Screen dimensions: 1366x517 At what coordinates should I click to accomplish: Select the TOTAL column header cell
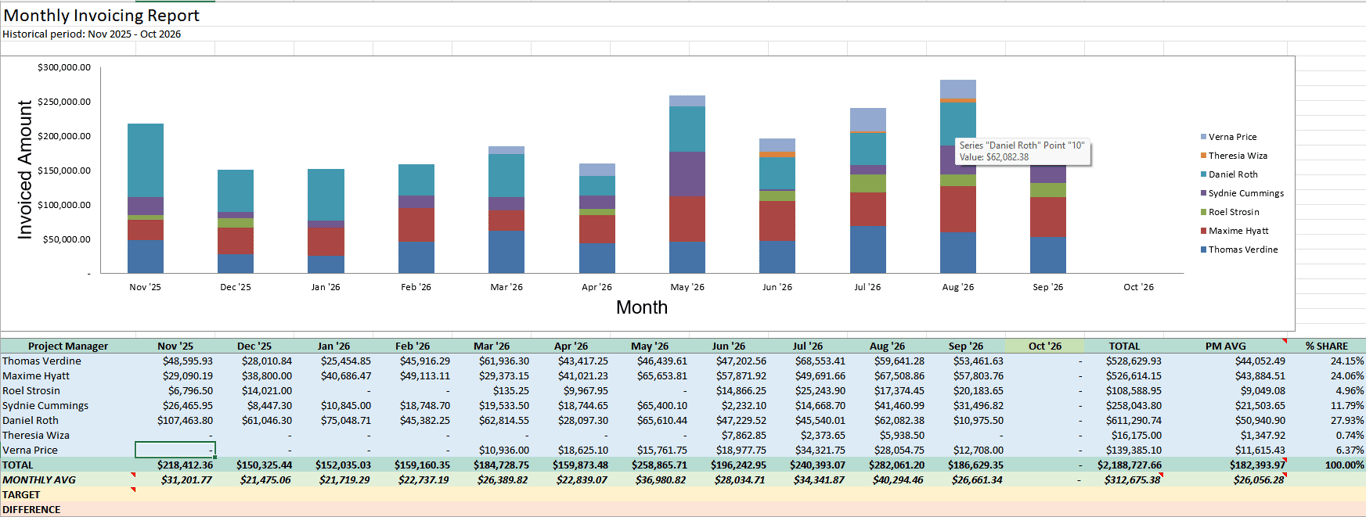1126,346
